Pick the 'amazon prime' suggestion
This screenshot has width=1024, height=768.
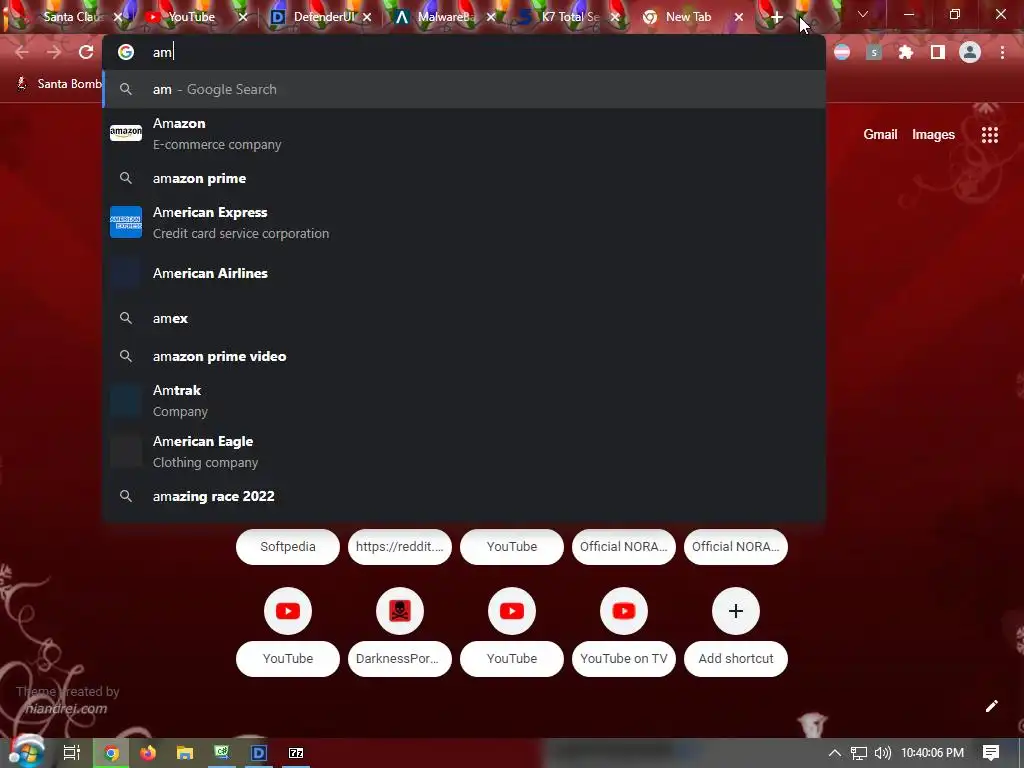tap(464, 178)
